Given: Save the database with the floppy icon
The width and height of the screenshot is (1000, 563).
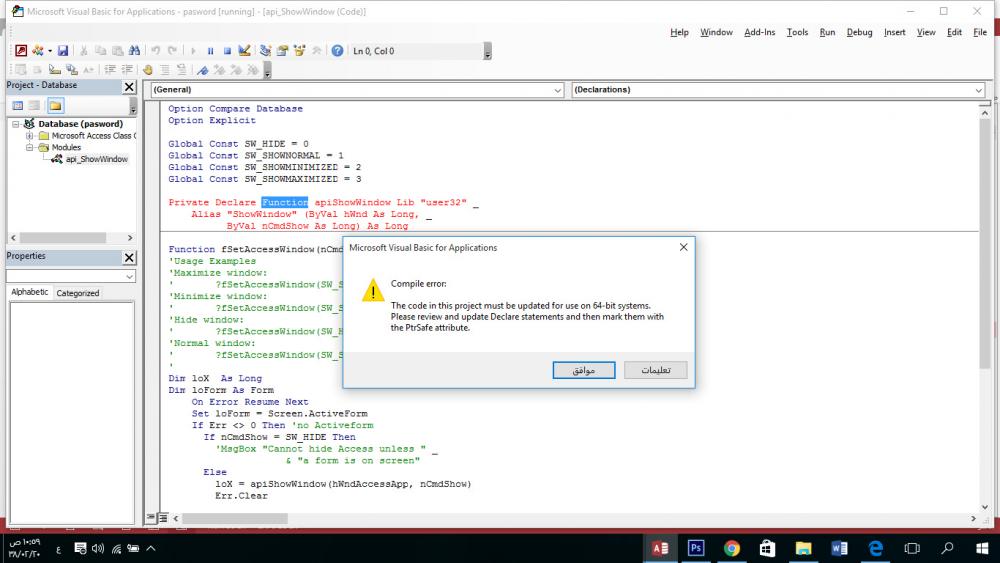Looking at the screenshot, I should click(62, 50).
